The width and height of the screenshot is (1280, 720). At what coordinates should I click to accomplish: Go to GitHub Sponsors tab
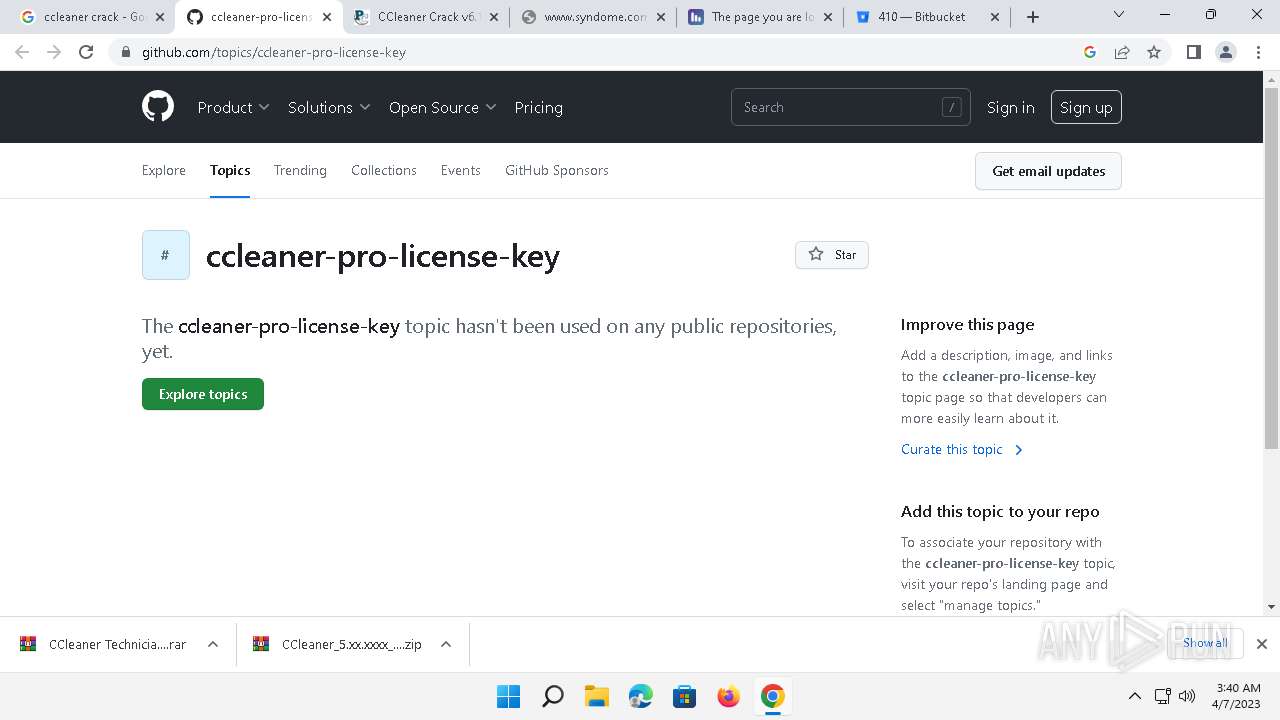pyautogui.click(x=557, y=170)
